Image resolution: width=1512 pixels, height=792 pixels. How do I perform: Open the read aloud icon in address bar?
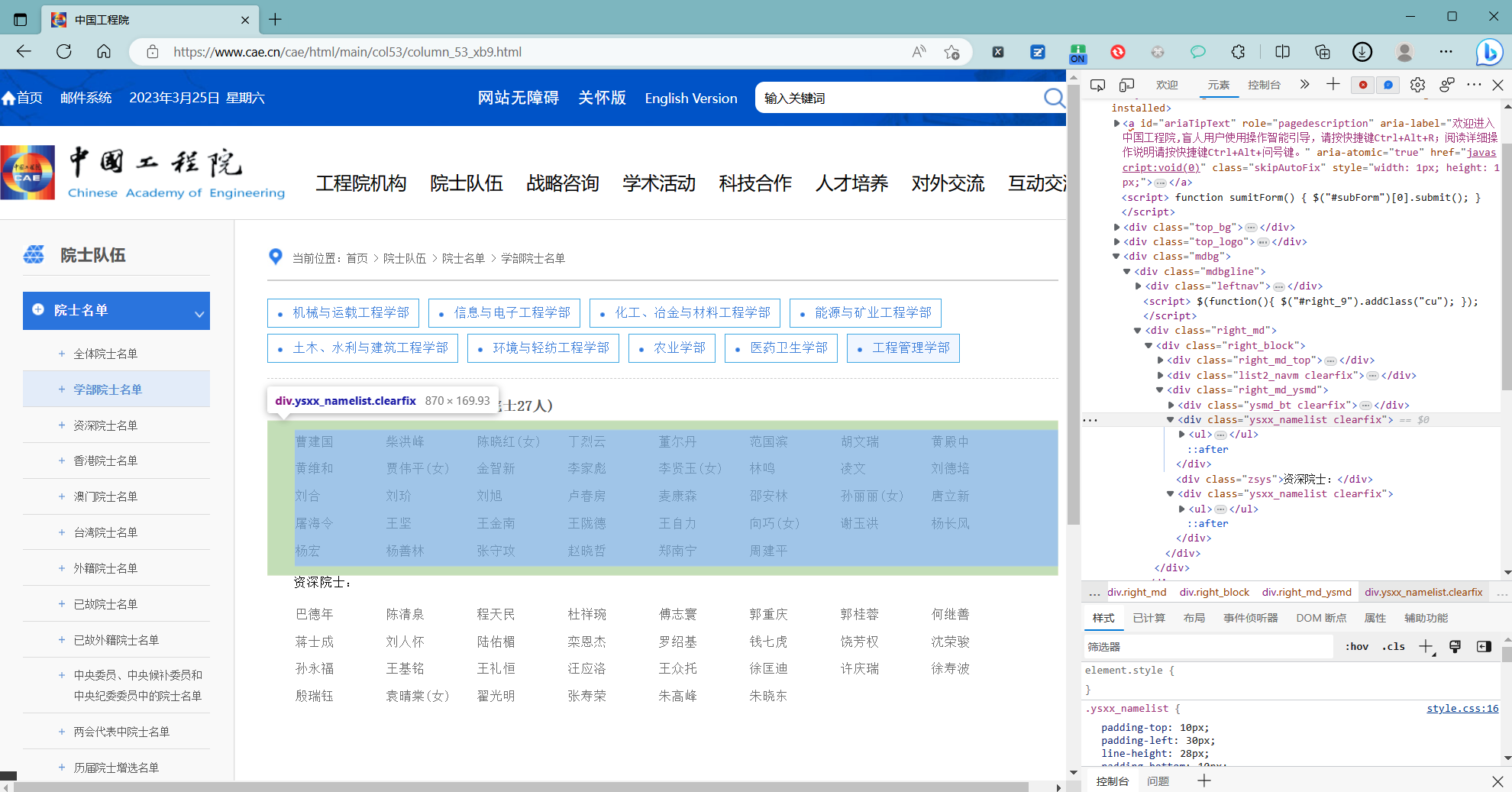click(919, 51)
